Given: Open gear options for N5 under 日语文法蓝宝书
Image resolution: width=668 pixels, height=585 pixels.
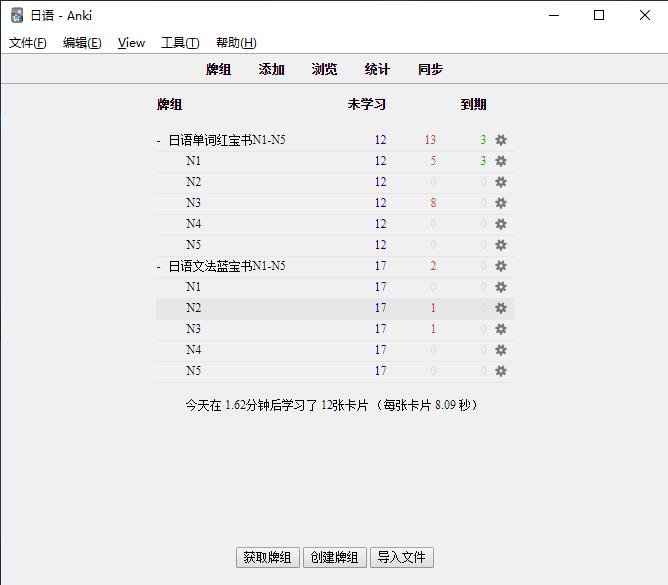Looking at the screenshot, I should [501, 371].
